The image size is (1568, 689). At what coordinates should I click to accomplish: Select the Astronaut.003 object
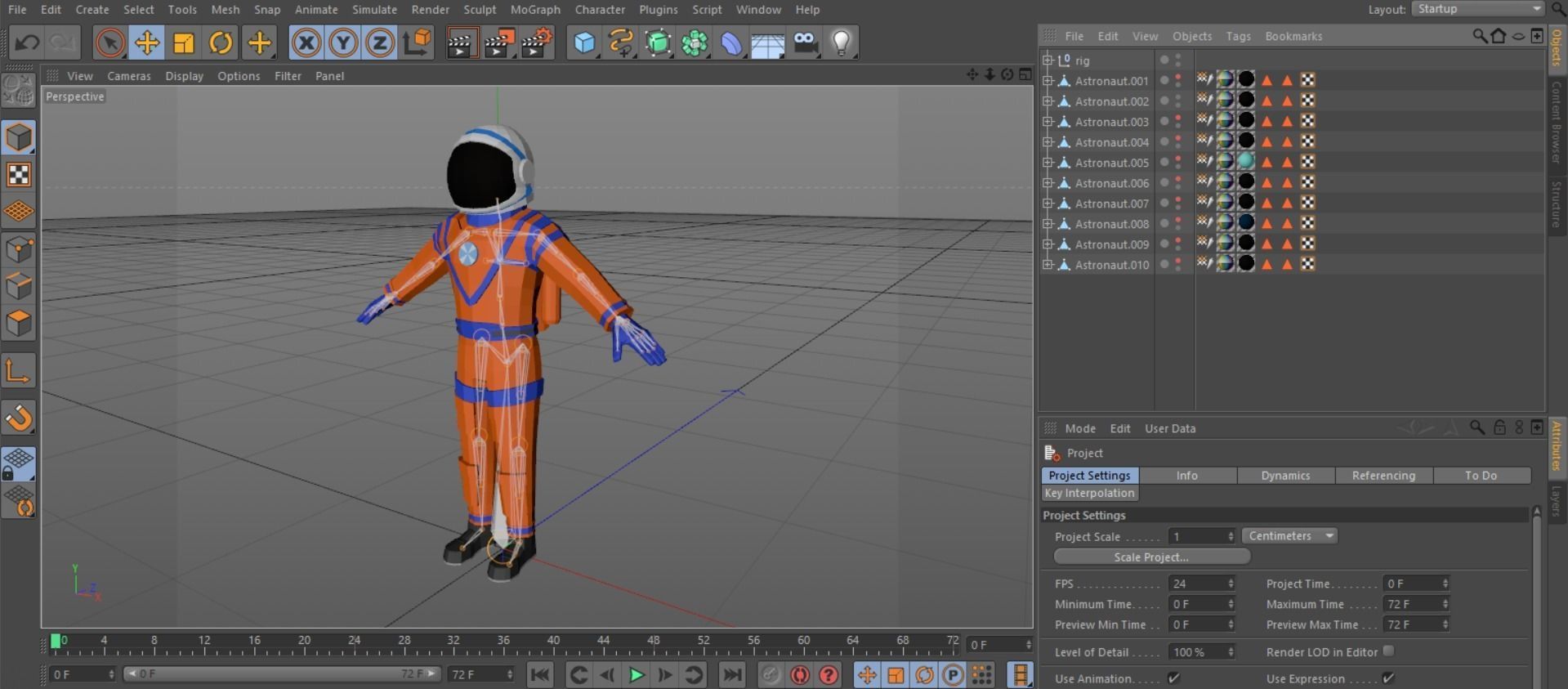pyautogui.click(x=1111, y=122)
